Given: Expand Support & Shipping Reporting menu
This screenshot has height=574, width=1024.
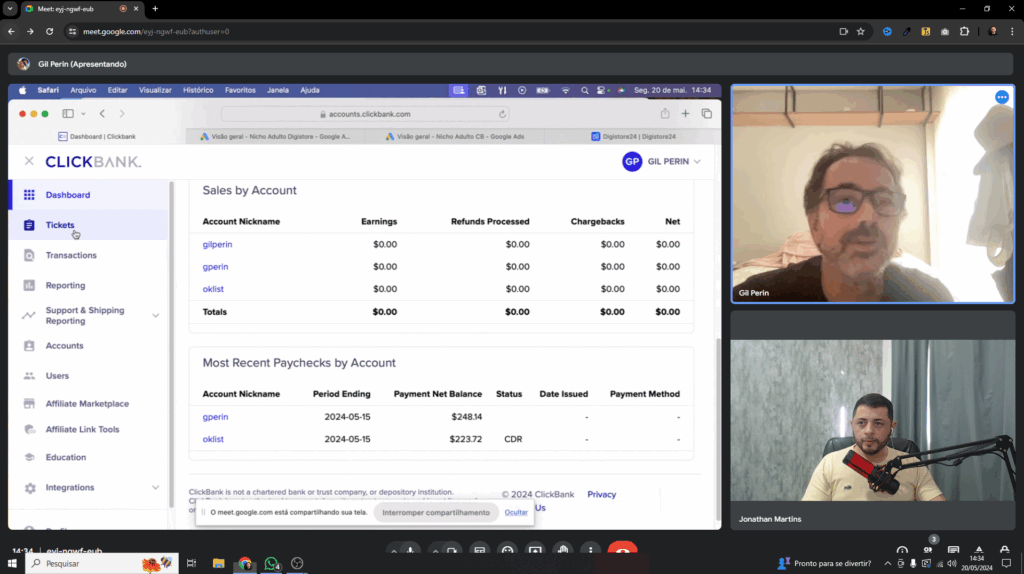Looking at the screenshot, I should [155, 316].
